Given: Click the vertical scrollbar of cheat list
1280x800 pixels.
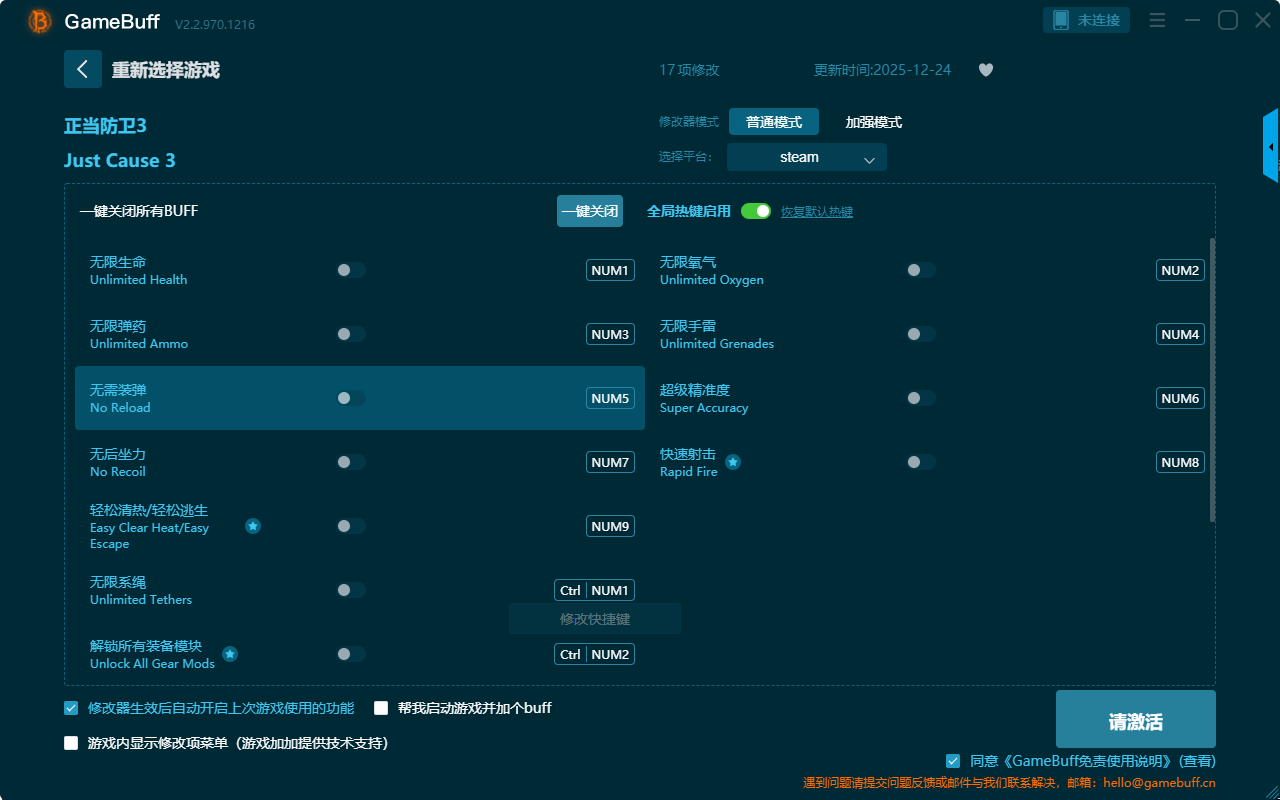Looking at the screenshot, I should click(1212, 380).
